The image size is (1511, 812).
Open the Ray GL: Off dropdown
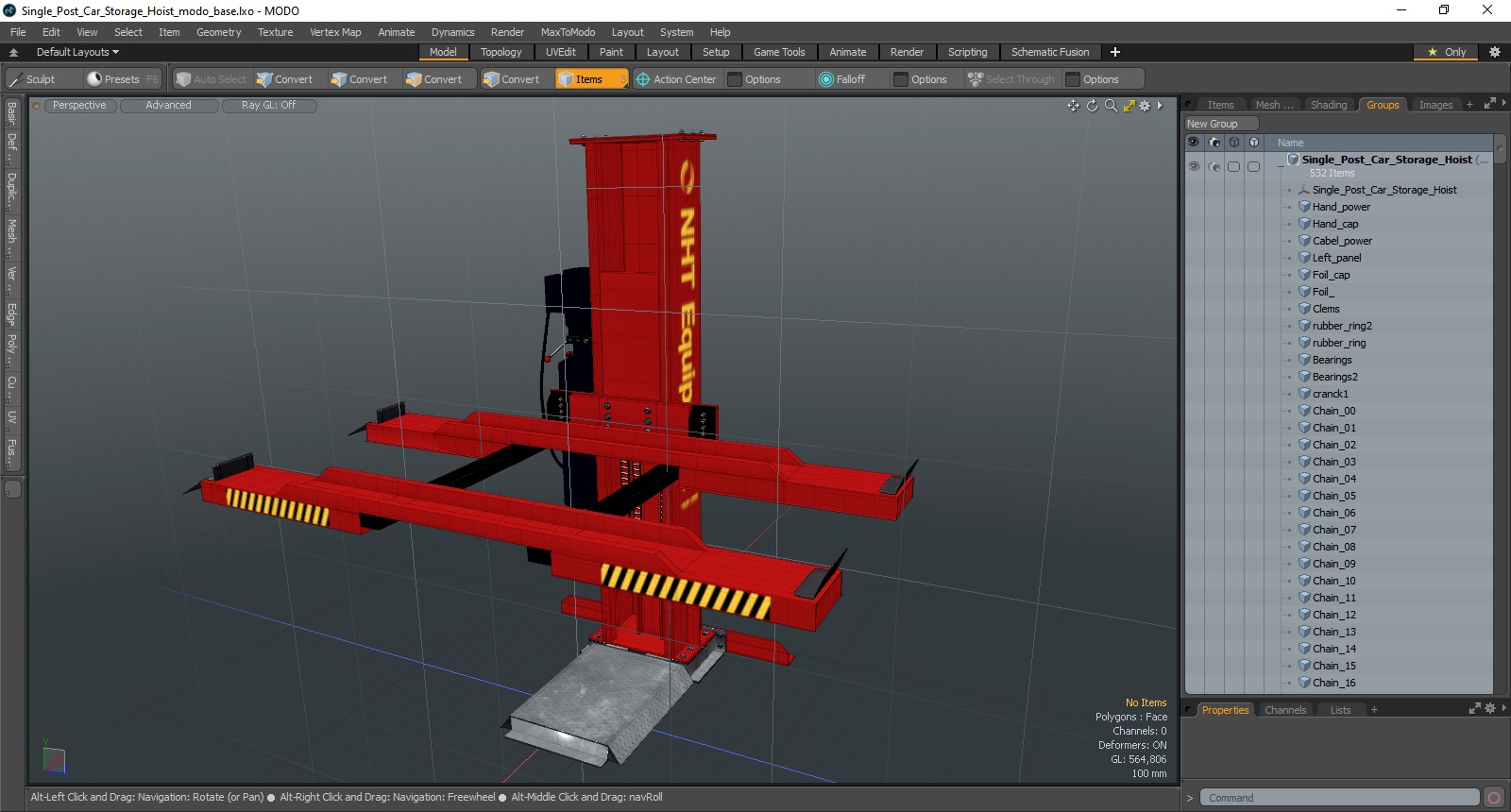tap(268, 106)
